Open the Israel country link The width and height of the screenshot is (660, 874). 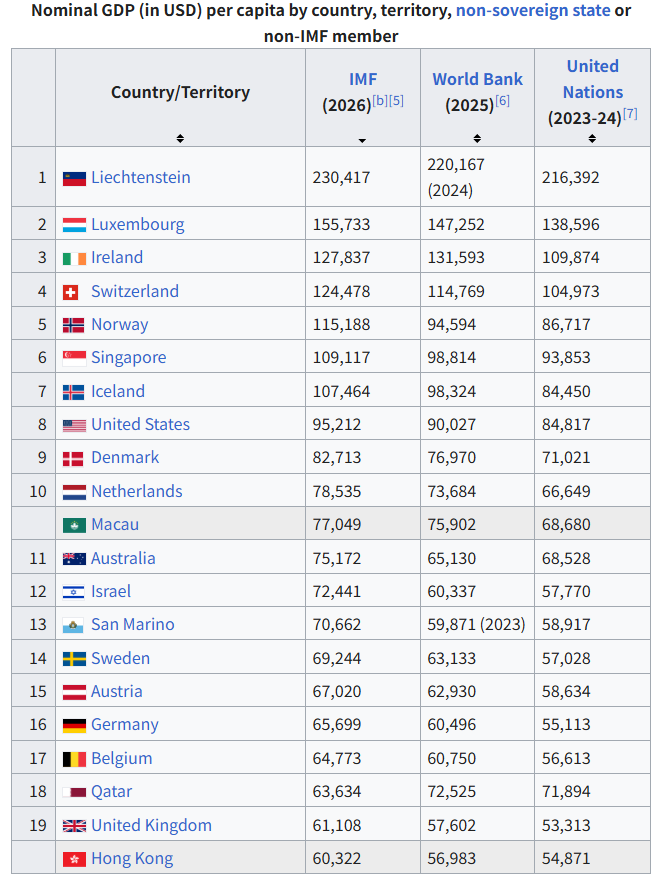click(111, 591)
